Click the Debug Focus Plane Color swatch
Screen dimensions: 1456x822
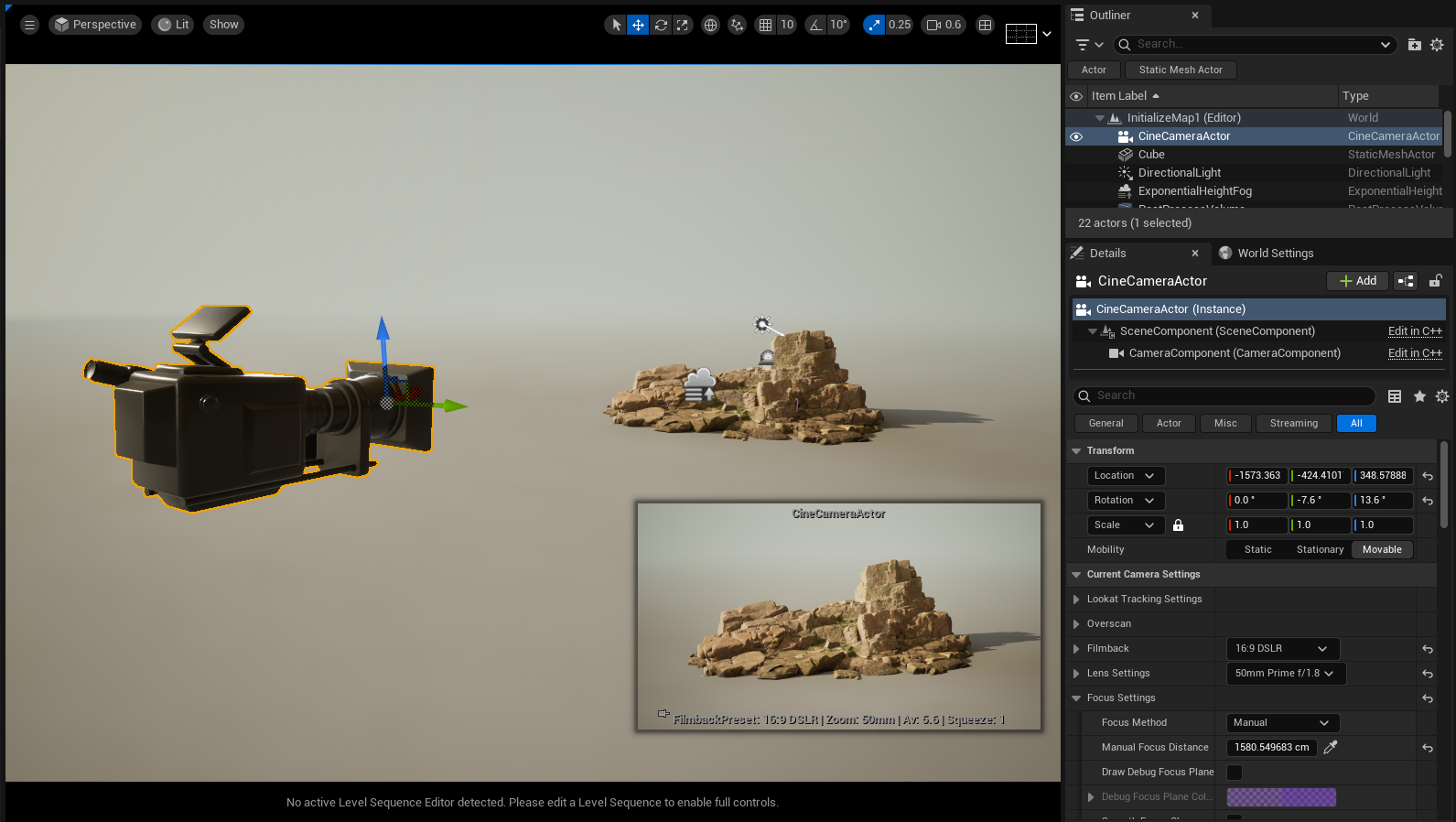coord(1281,797)
